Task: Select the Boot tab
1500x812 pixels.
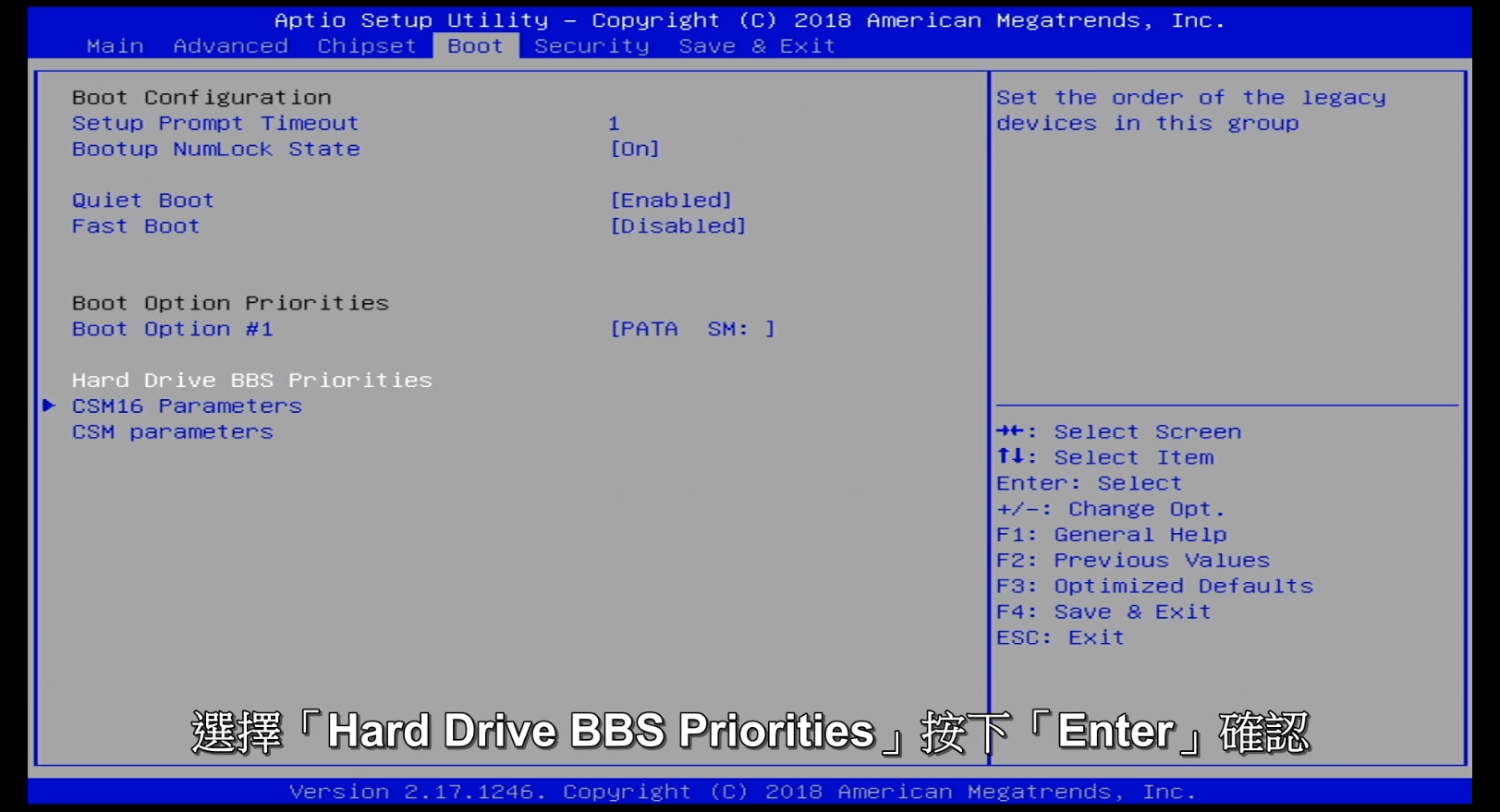Action: pyautogui.click(x=476, y=46)
